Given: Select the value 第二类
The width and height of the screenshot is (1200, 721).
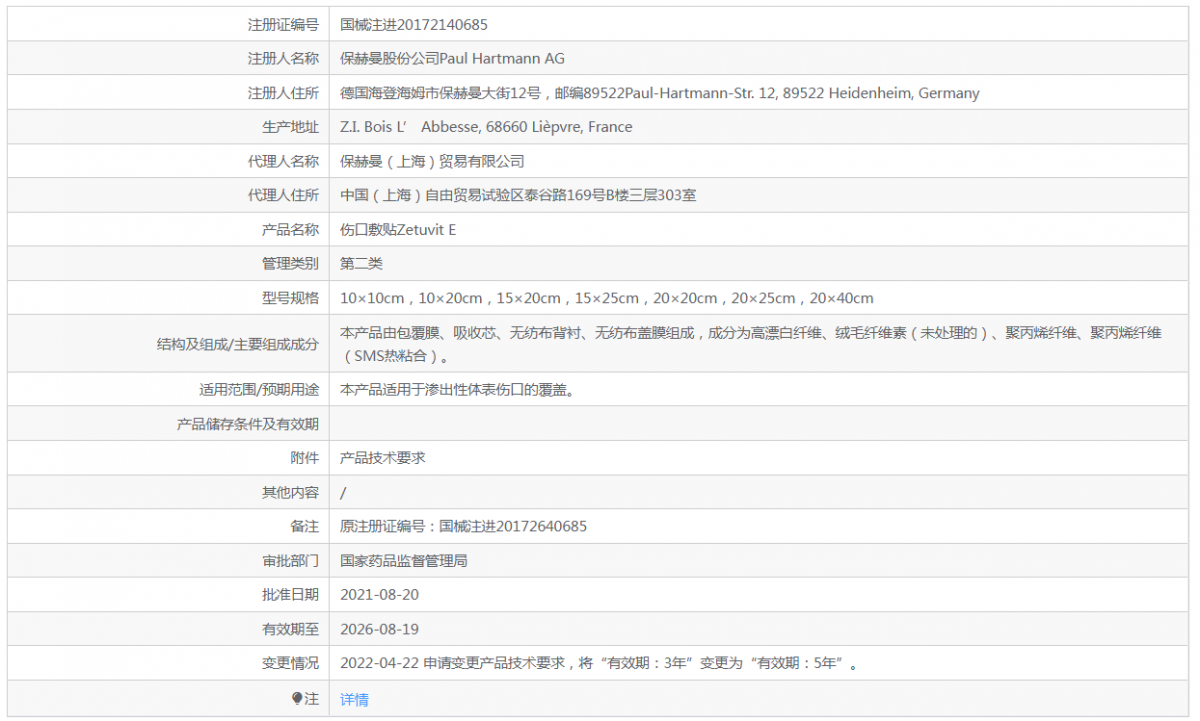Looking at the screenshot, I should point(361,264).
